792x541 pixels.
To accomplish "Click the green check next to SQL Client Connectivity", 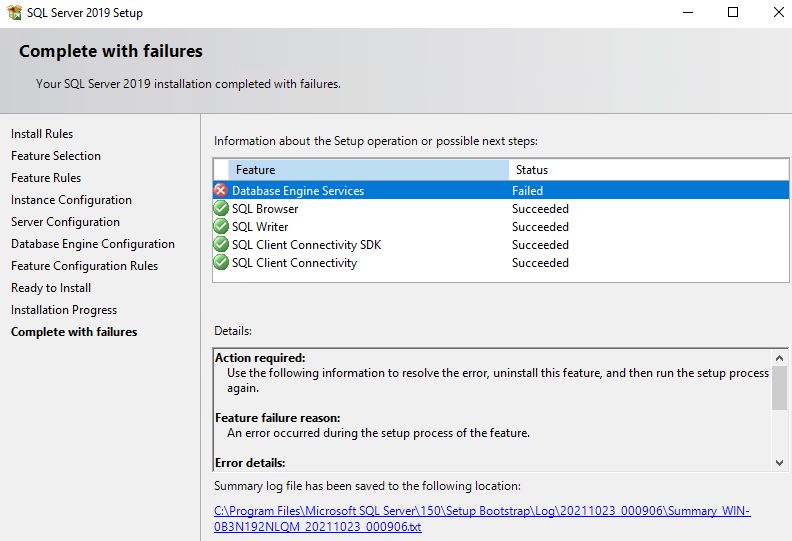I will coord(221,263).
